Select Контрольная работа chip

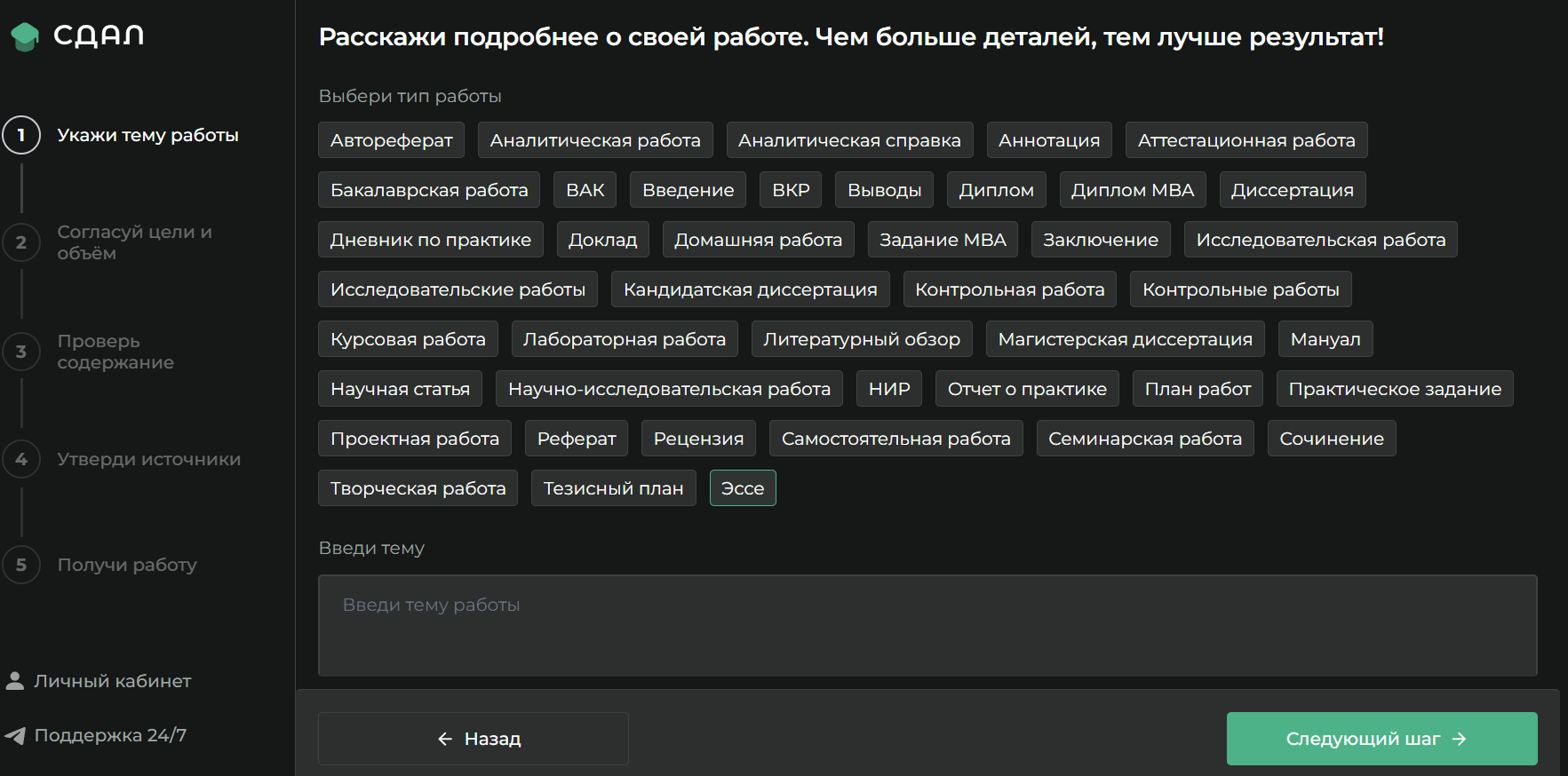tap(1010, 289)
